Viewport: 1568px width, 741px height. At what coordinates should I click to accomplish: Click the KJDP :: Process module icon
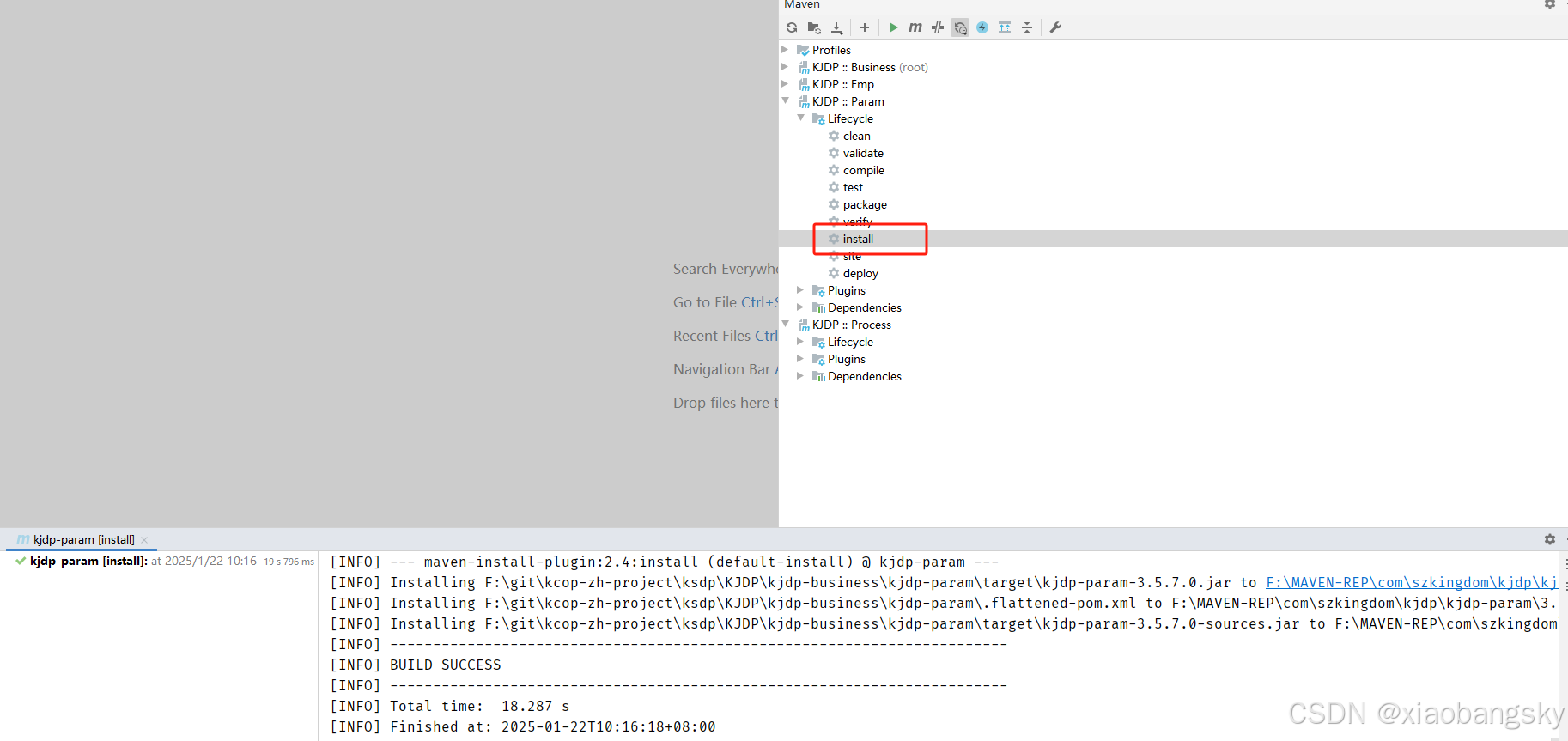coord(803,325)
